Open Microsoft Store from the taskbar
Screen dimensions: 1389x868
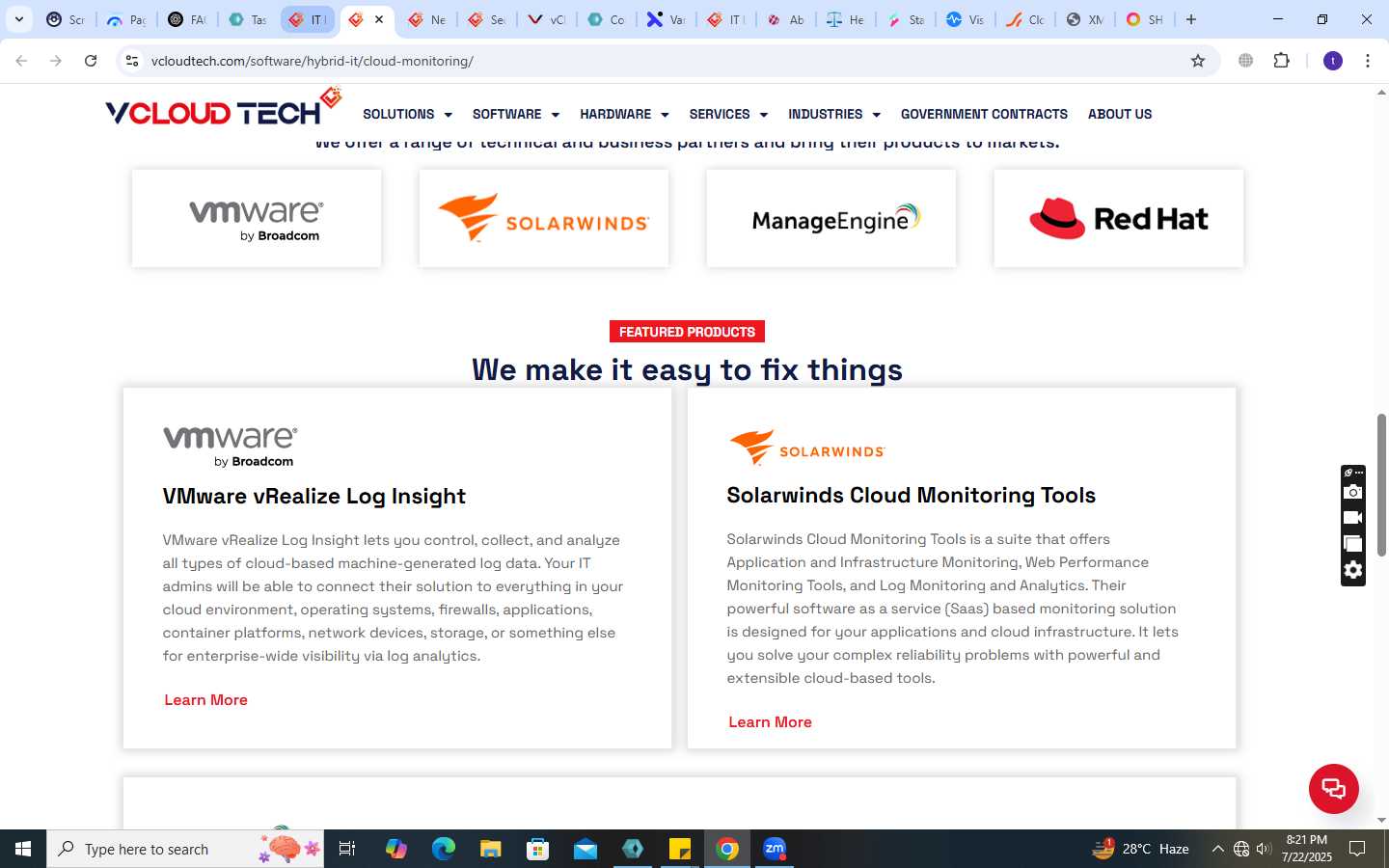[x=537, y=849]
